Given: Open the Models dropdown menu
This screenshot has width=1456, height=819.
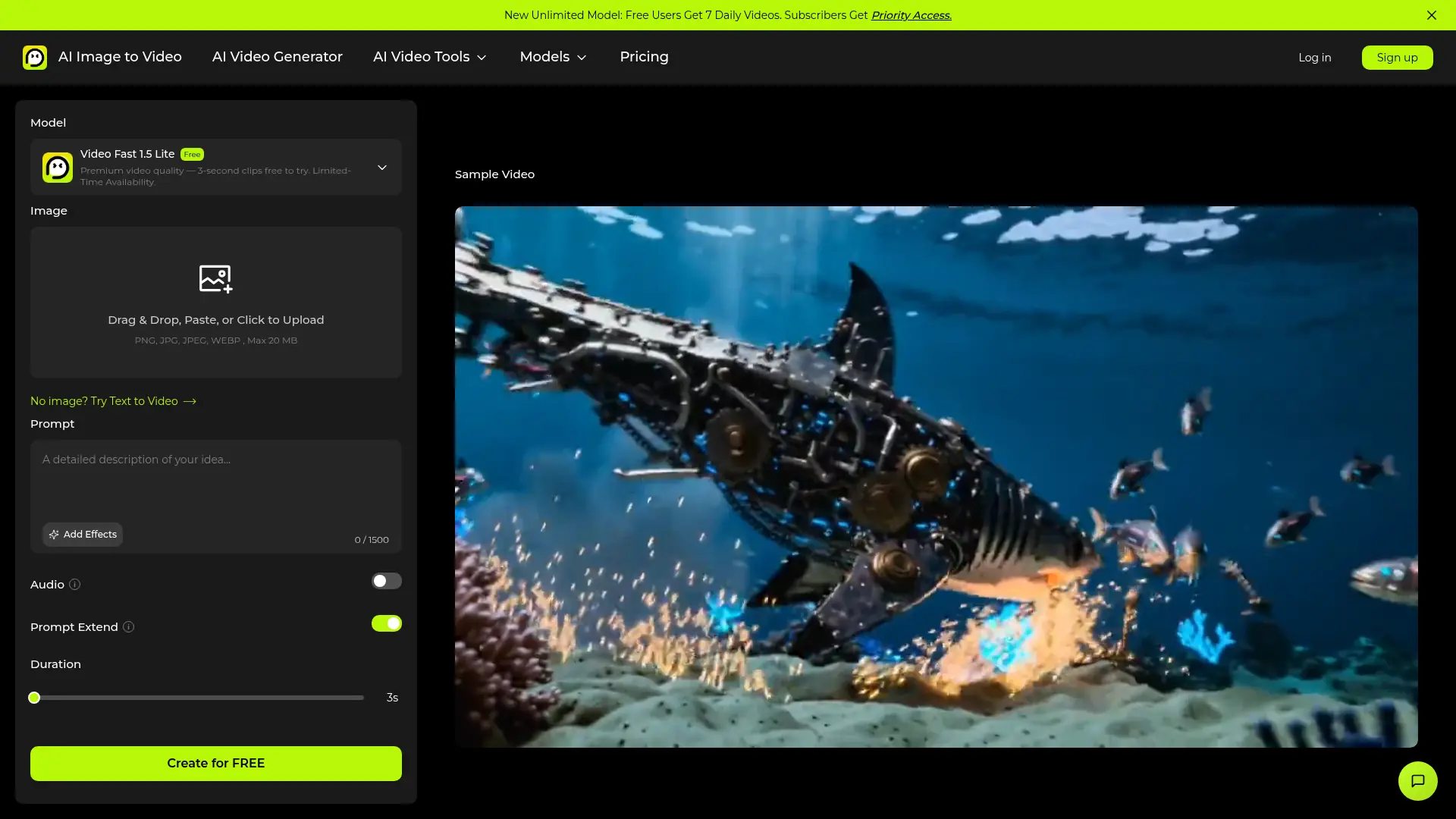Looking at the screenshot, I should pos(554,57).
